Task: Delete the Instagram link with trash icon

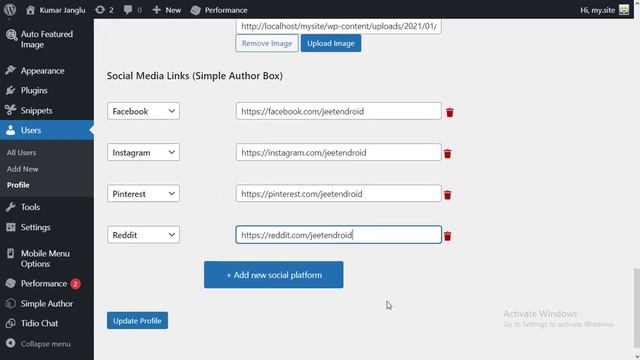Action: [448, 153]
